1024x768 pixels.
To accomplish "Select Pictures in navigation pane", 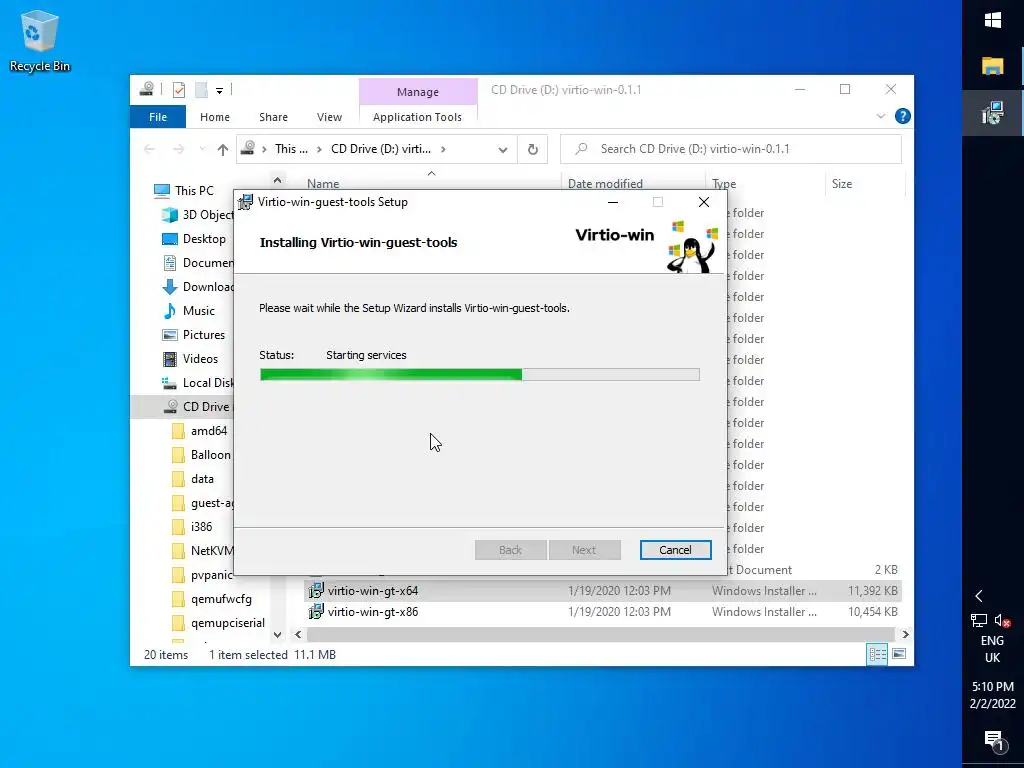I will (x=193, y=335).
